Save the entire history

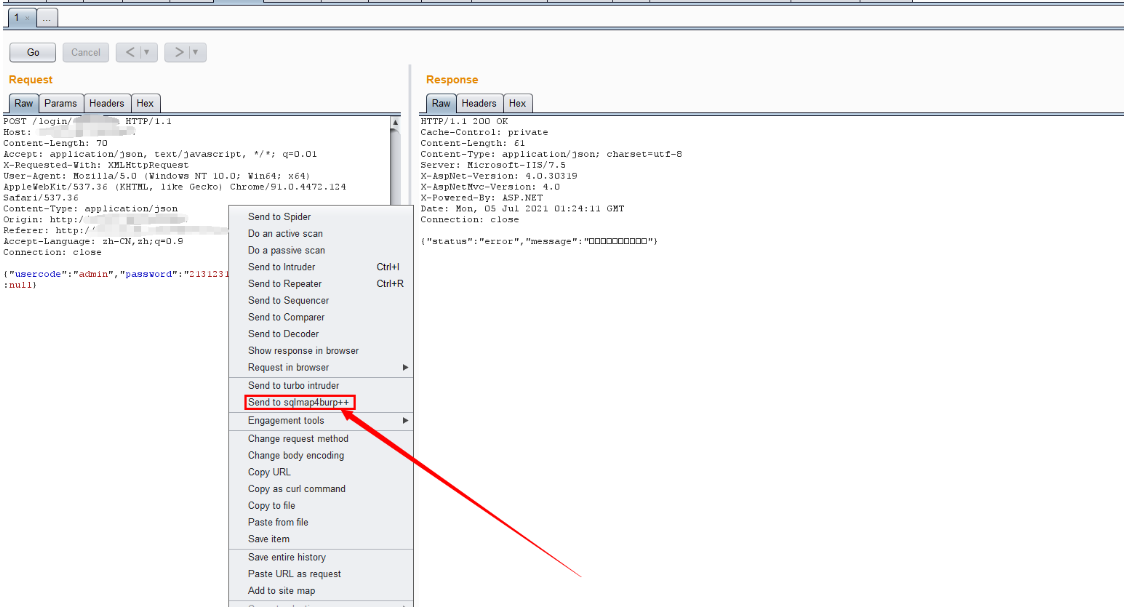point(289,556)
